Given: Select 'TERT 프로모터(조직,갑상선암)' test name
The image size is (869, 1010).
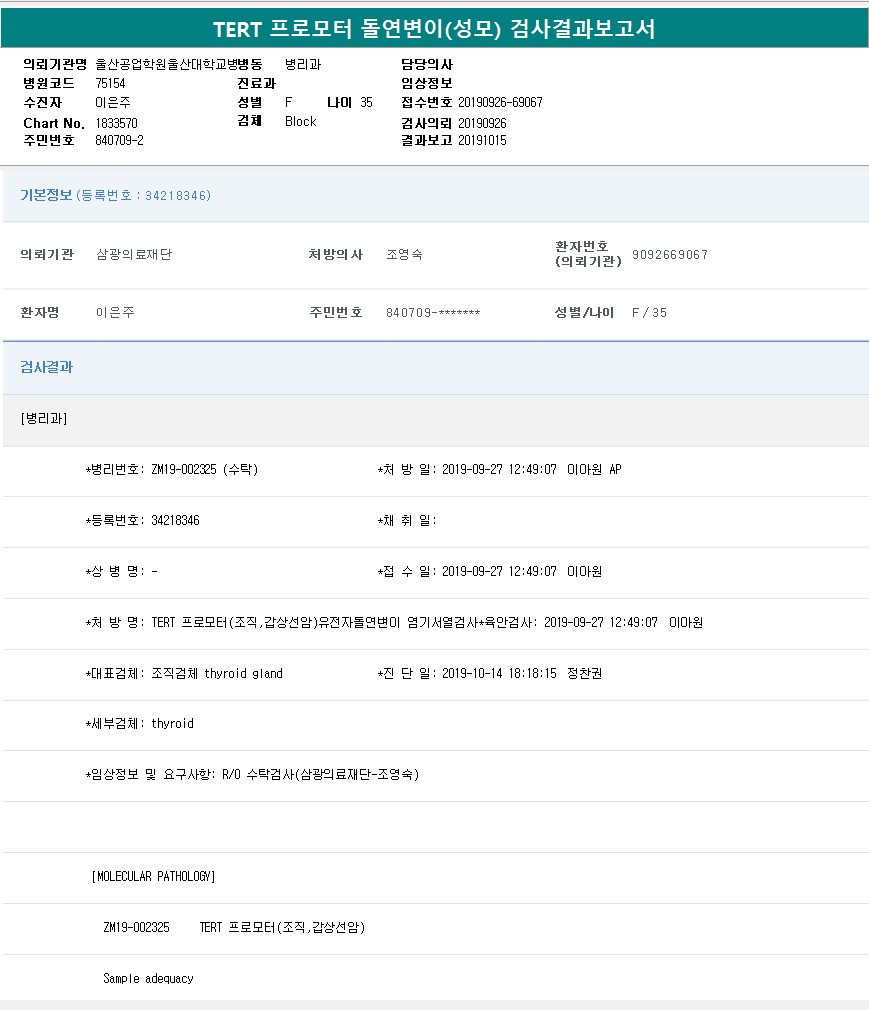Looking at the screenshot, I should 282,927.
